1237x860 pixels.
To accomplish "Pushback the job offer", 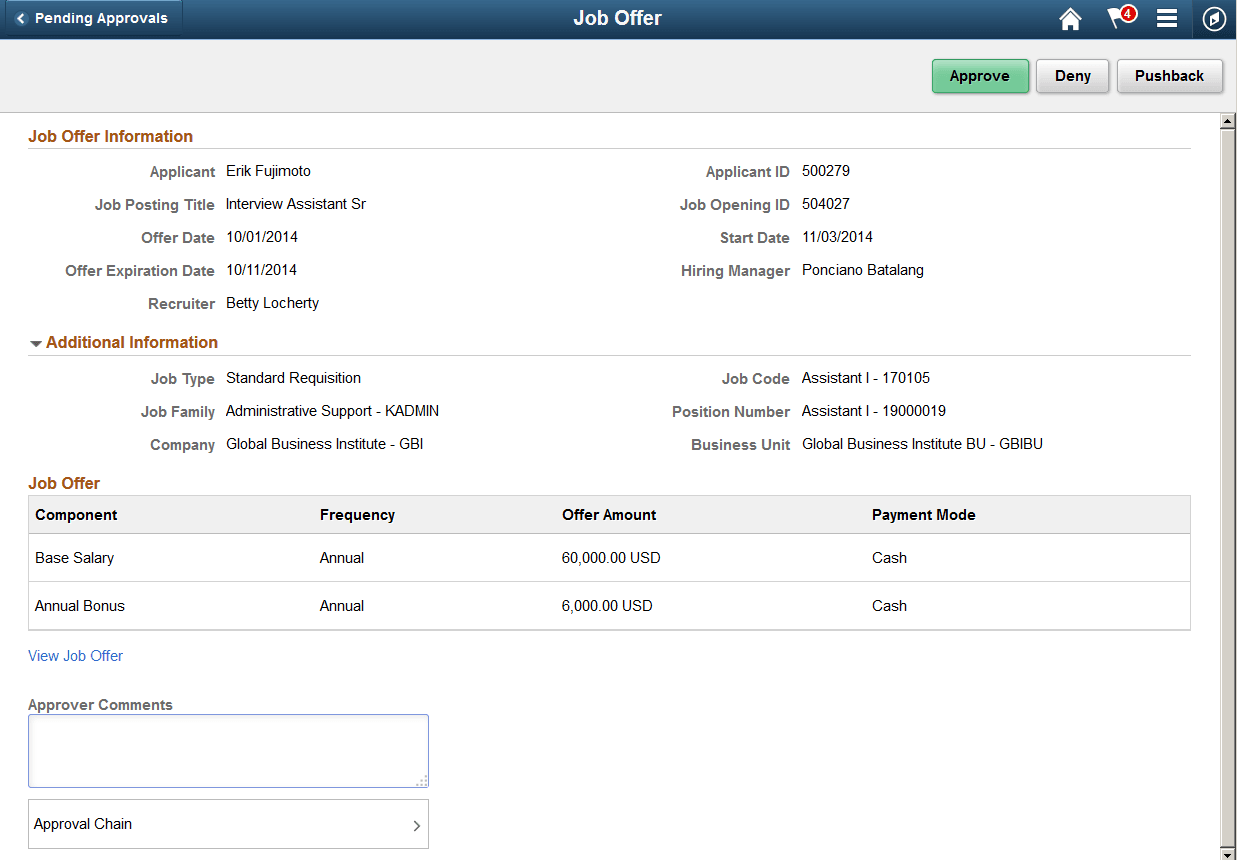I will coord(1170,76).
